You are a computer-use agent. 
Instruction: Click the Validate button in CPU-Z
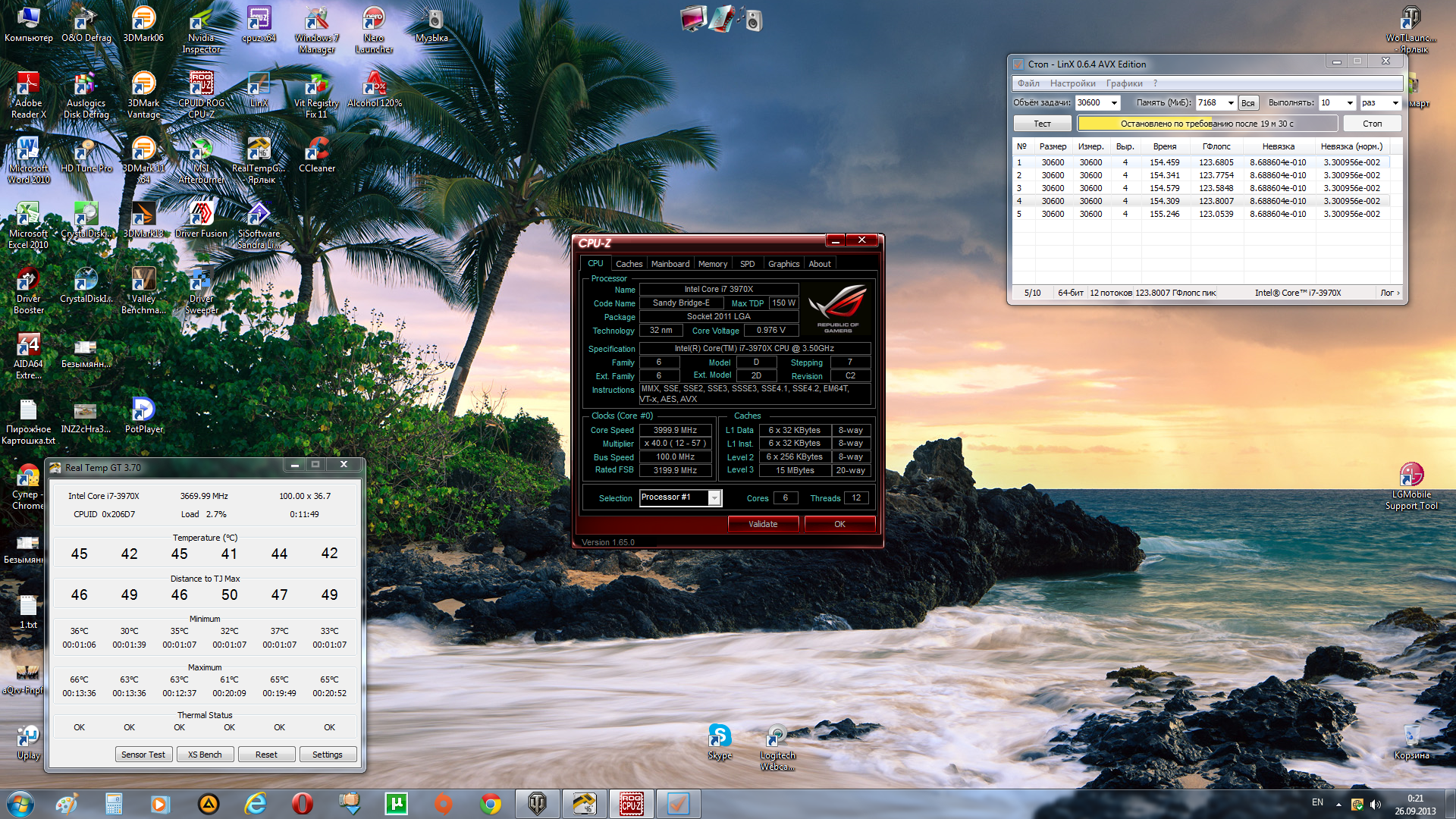click(763, 524)
